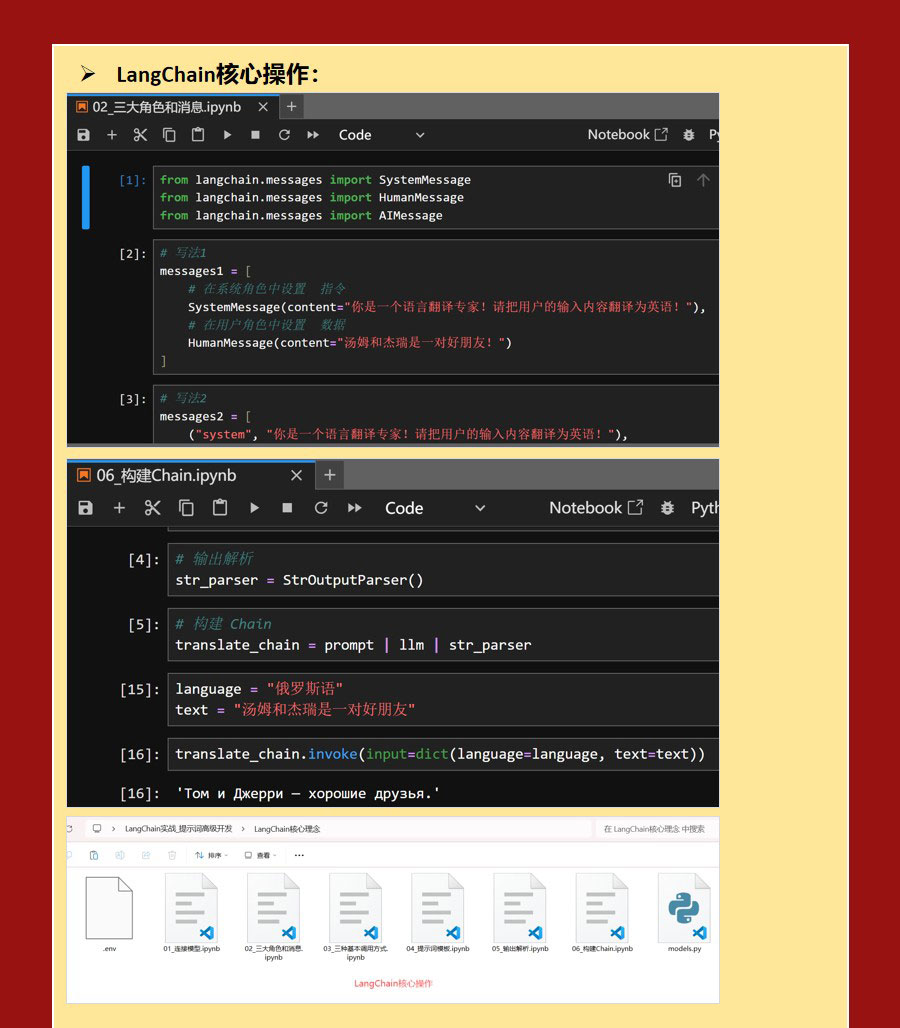This screenshot has width=900, height=1028.
Task: Navigate to LangChain实战_提示词高级开发 breadcrumb folder
Action: [178, 829]
